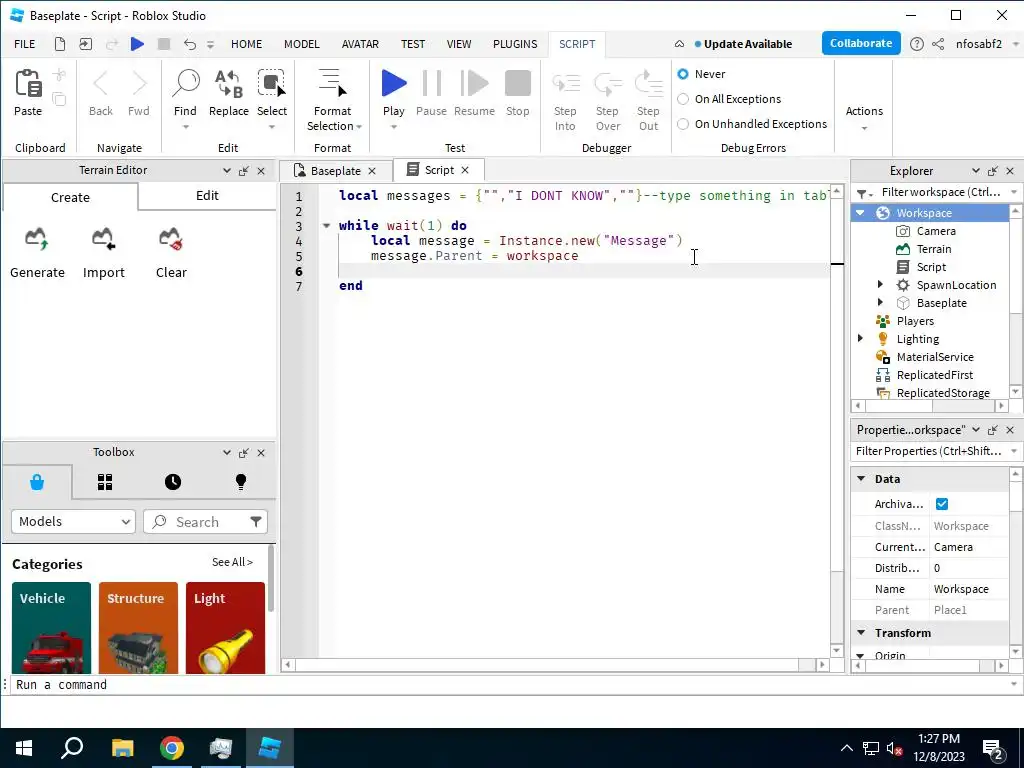
Task: Click the Collaborate button
Action: click(861, 43)
